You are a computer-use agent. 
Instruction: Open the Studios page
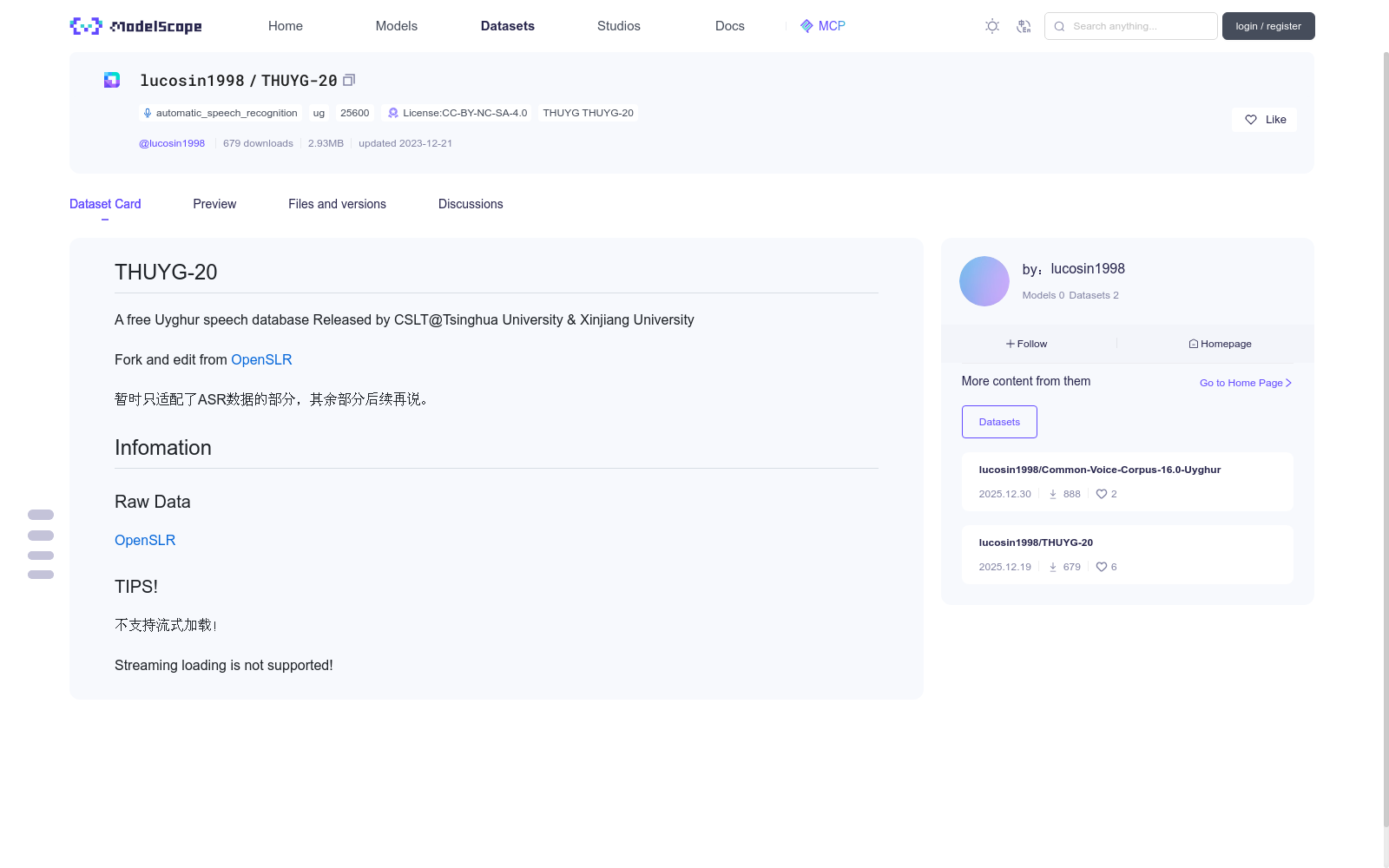[619, 26]
